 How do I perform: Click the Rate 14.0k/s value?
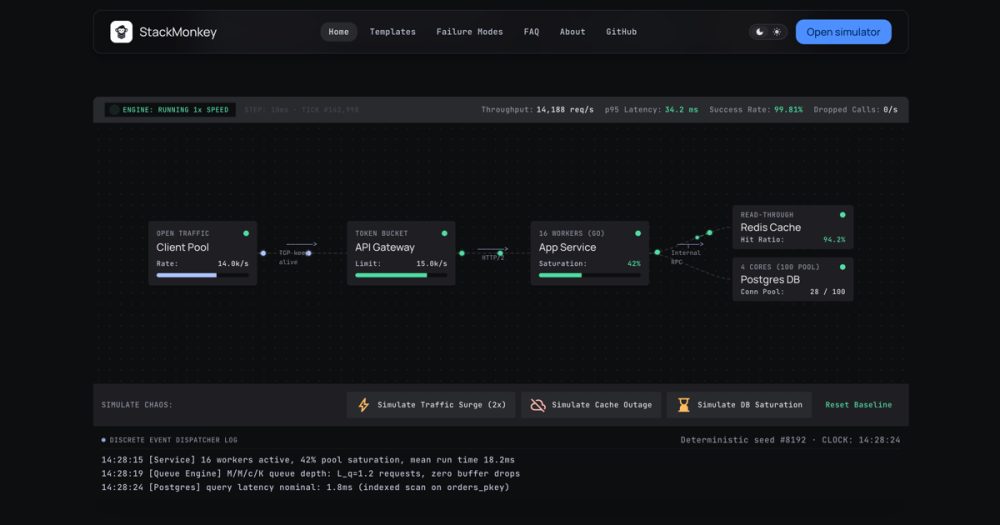tap(233, 263)
